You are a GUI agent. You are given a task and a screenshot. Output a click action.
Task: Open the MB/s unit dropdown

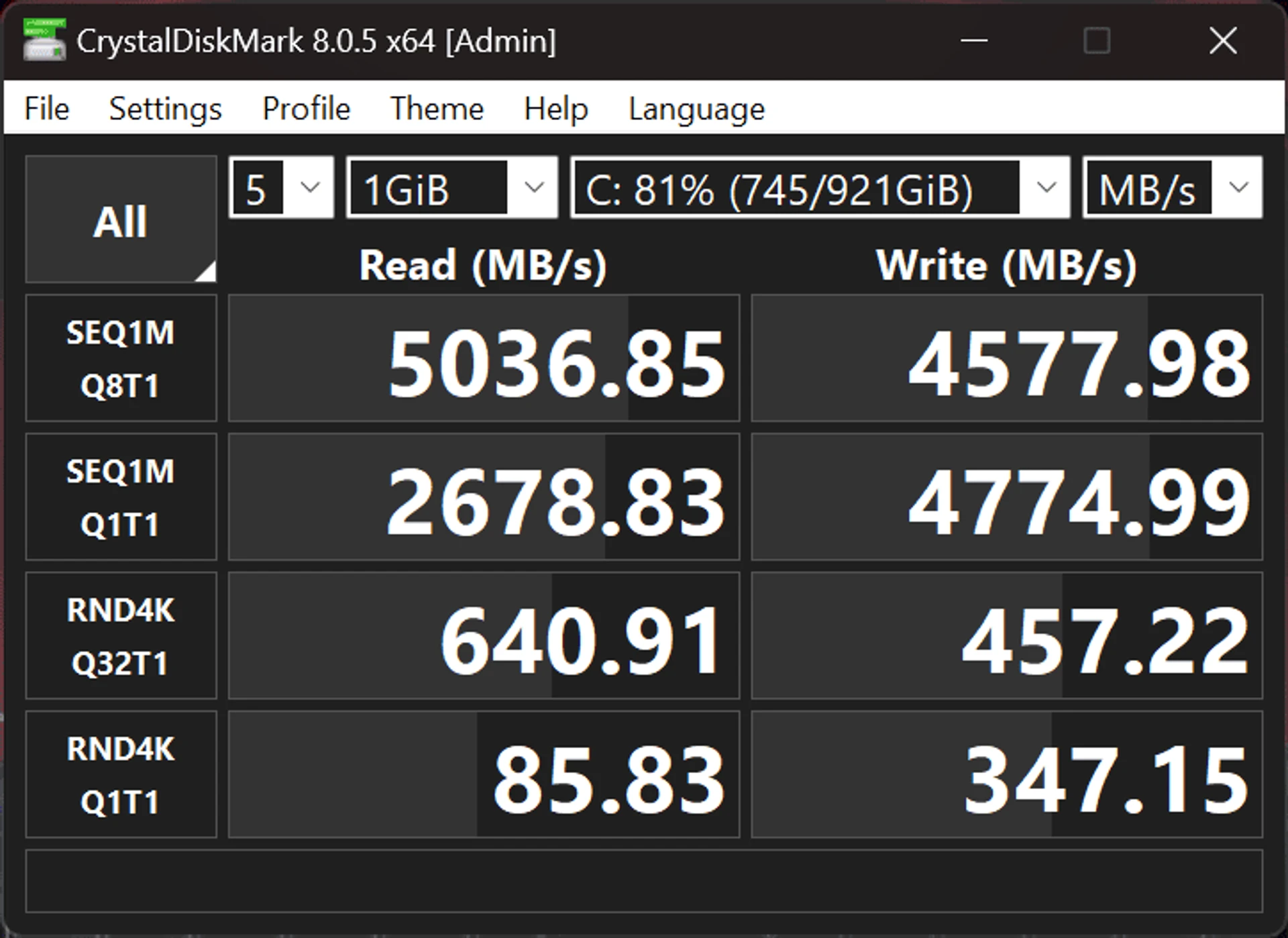(x=1173, y=187)
